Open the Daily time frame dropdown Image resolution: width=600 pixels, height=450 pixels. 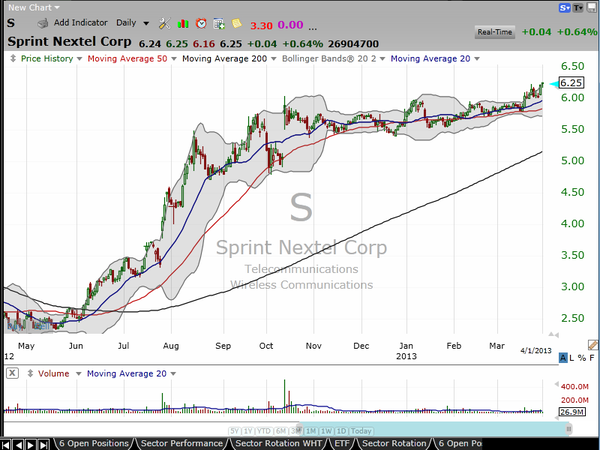click(132, 23)
